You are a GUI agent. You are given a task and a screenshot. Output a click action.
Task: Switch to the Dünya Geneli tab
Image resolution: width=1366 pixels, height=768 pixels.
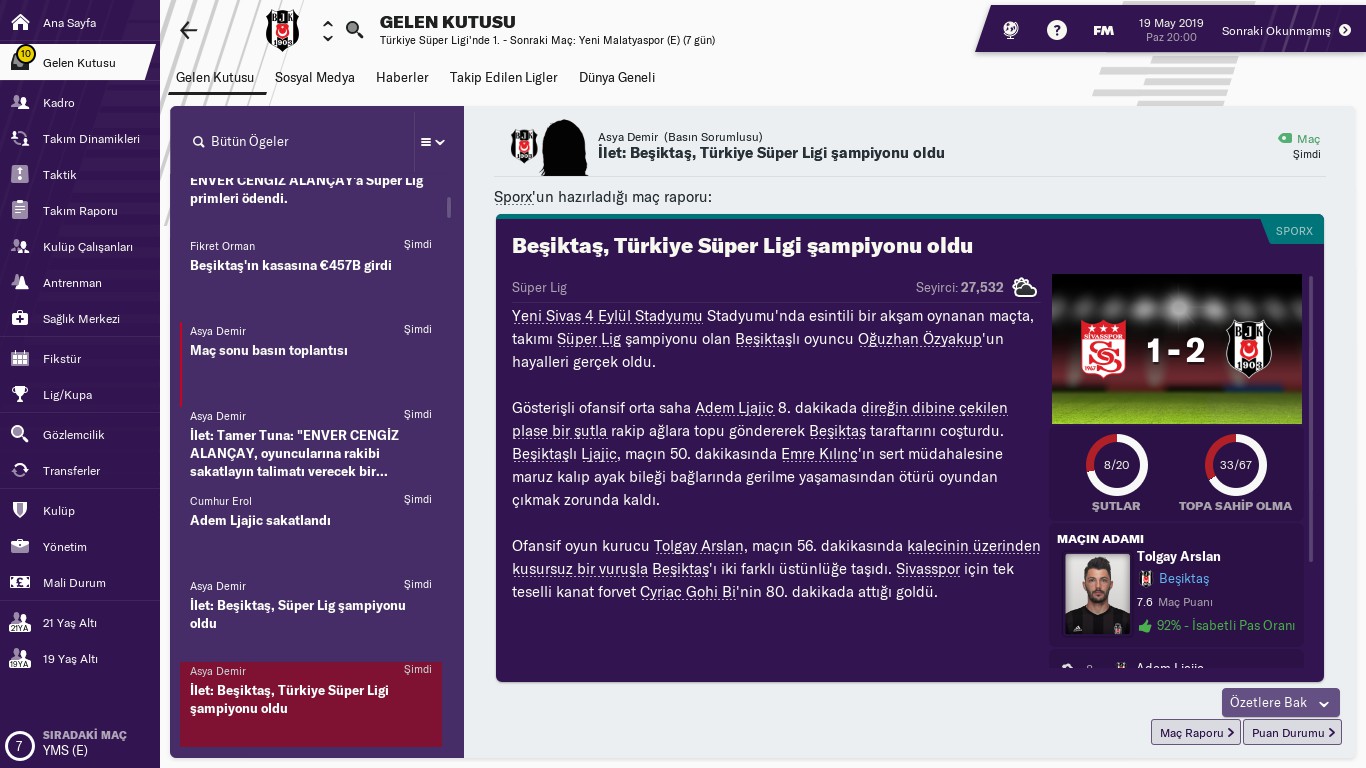click(x=617, y=77)
